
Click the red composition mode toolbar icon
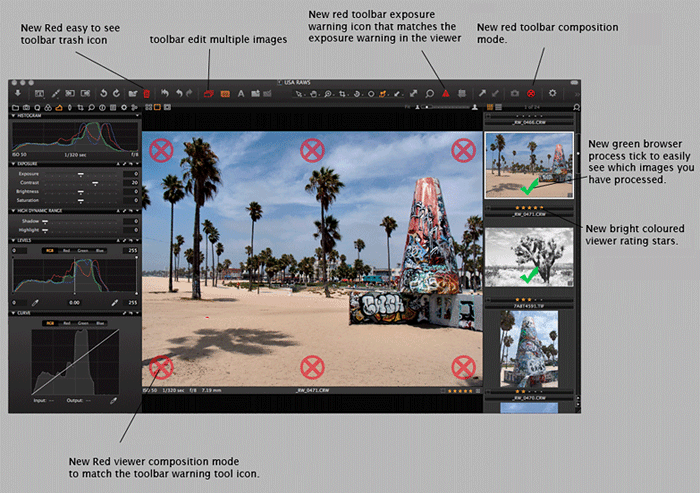[531, 93]
